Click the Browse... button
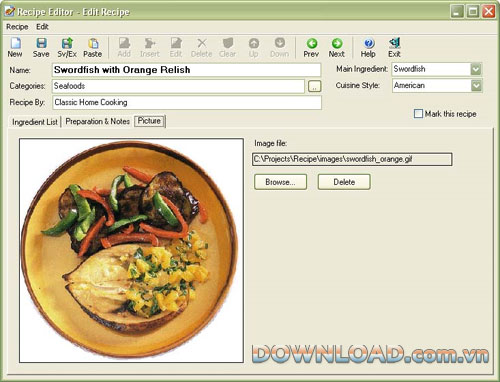Screen dimensions: 500x382 [x=280, y=182]
